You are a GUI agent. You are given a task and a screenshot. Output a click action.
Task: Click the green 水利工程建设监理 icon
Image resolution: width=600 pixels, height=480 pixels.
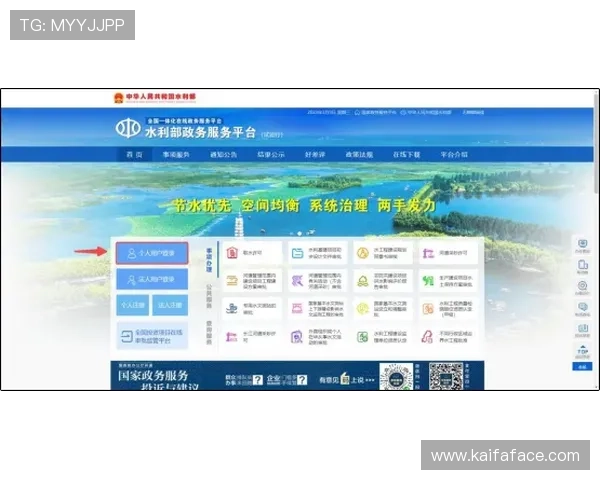click(x=362, y=336)
